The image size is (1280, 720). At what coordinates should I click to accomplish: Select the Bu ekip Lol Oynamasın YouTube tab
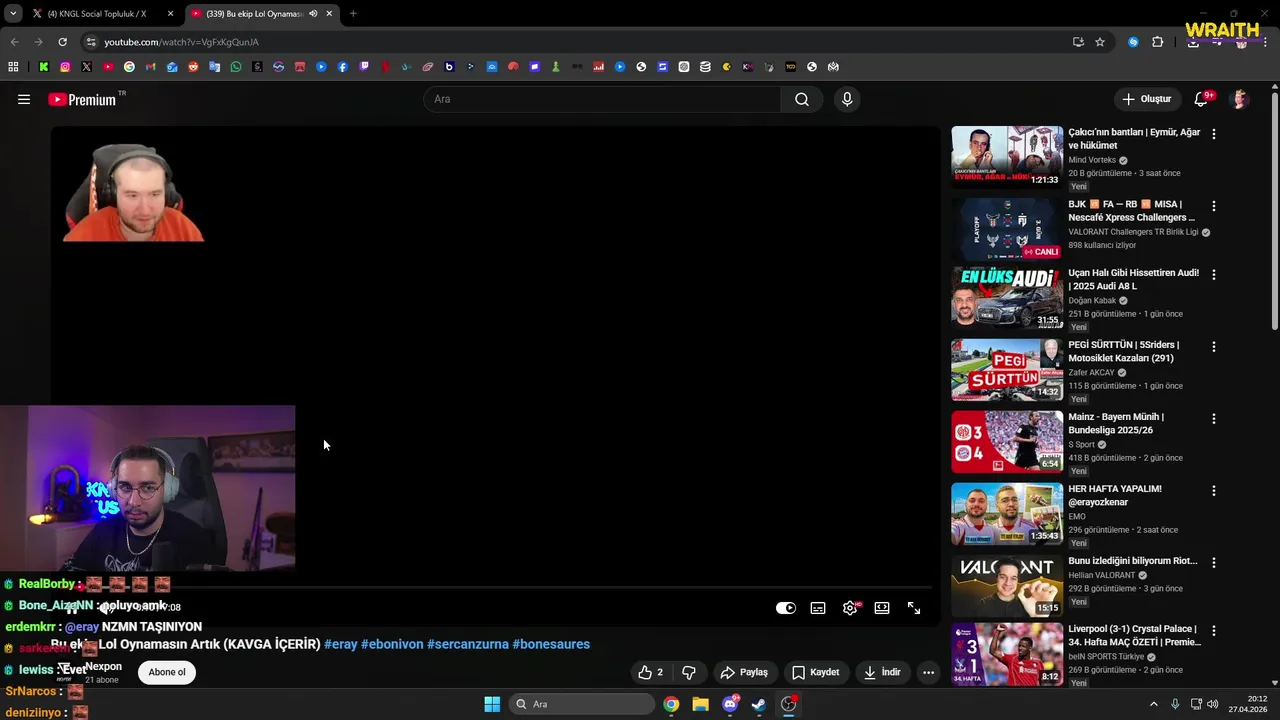252,14
